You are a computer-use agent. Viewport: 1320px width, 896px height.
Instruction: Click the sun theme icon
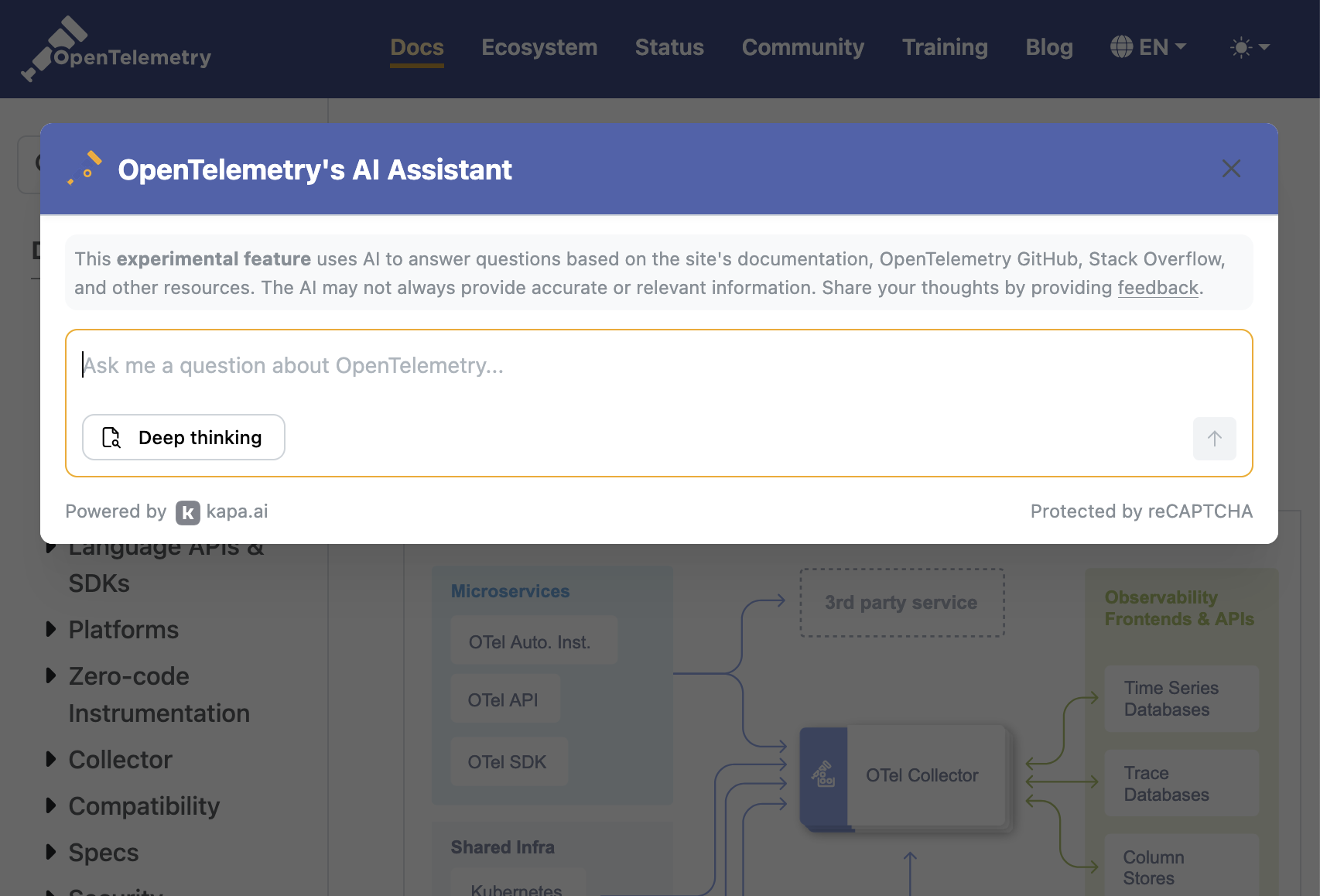1240,47
